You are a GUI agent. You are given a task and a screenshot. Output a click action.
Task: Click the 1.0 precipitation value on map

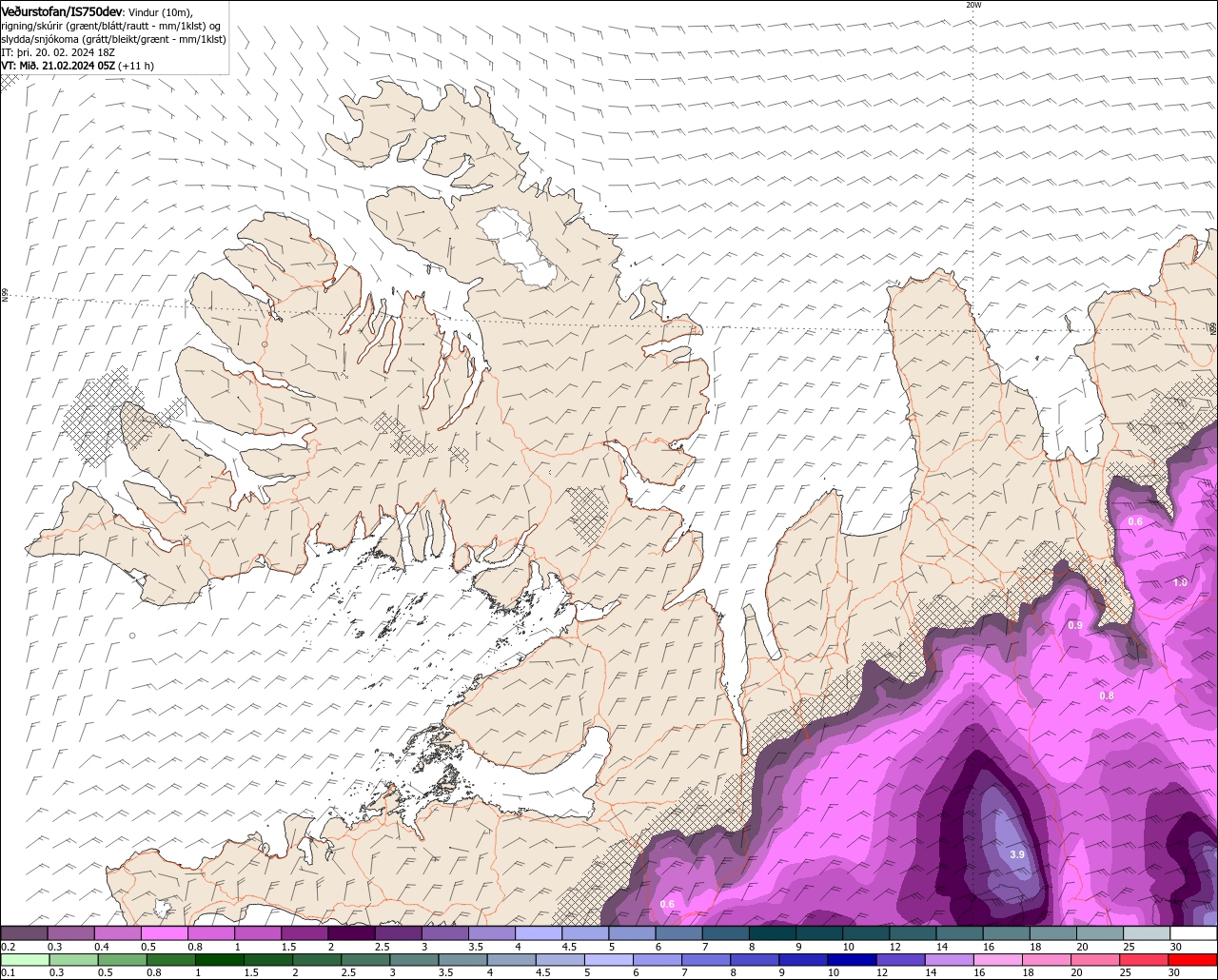click(1180, 581)
